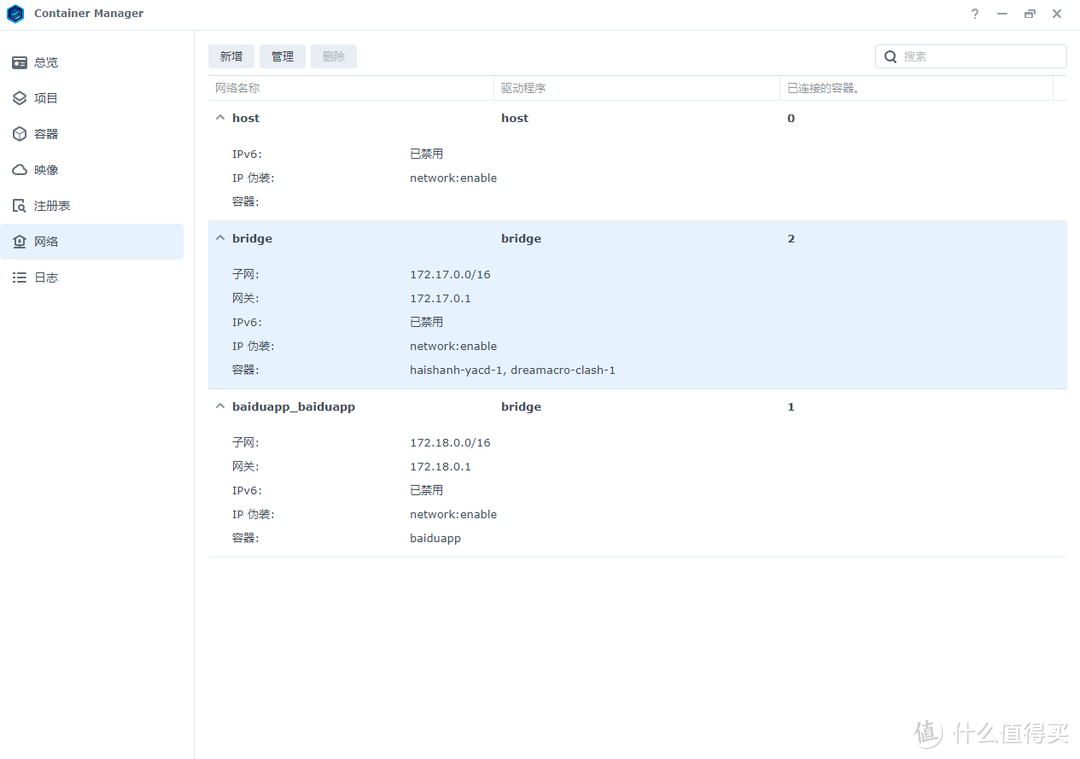Viewport: 1080px width, 759px height.
Task: Select the 映像 (Image) sidebar icon
Action: click(x=21, y=169)
